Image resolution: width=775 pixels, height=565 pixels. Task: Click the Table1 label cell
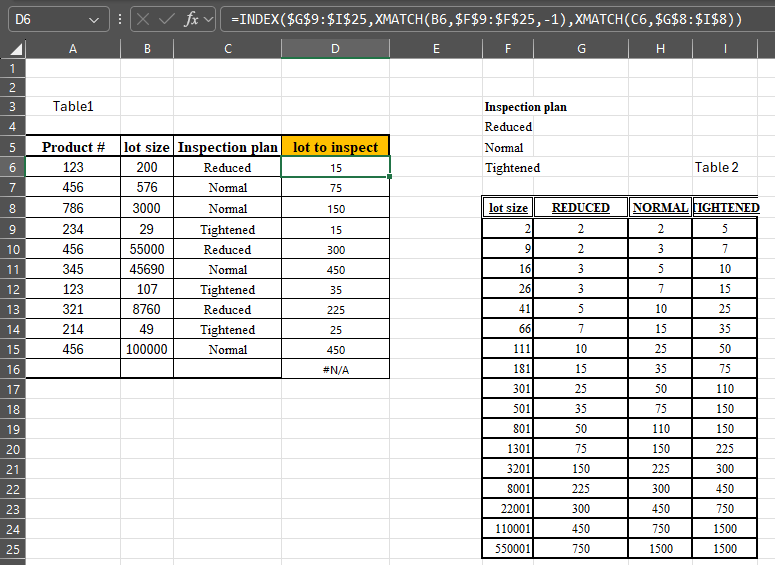coord(73,106)
